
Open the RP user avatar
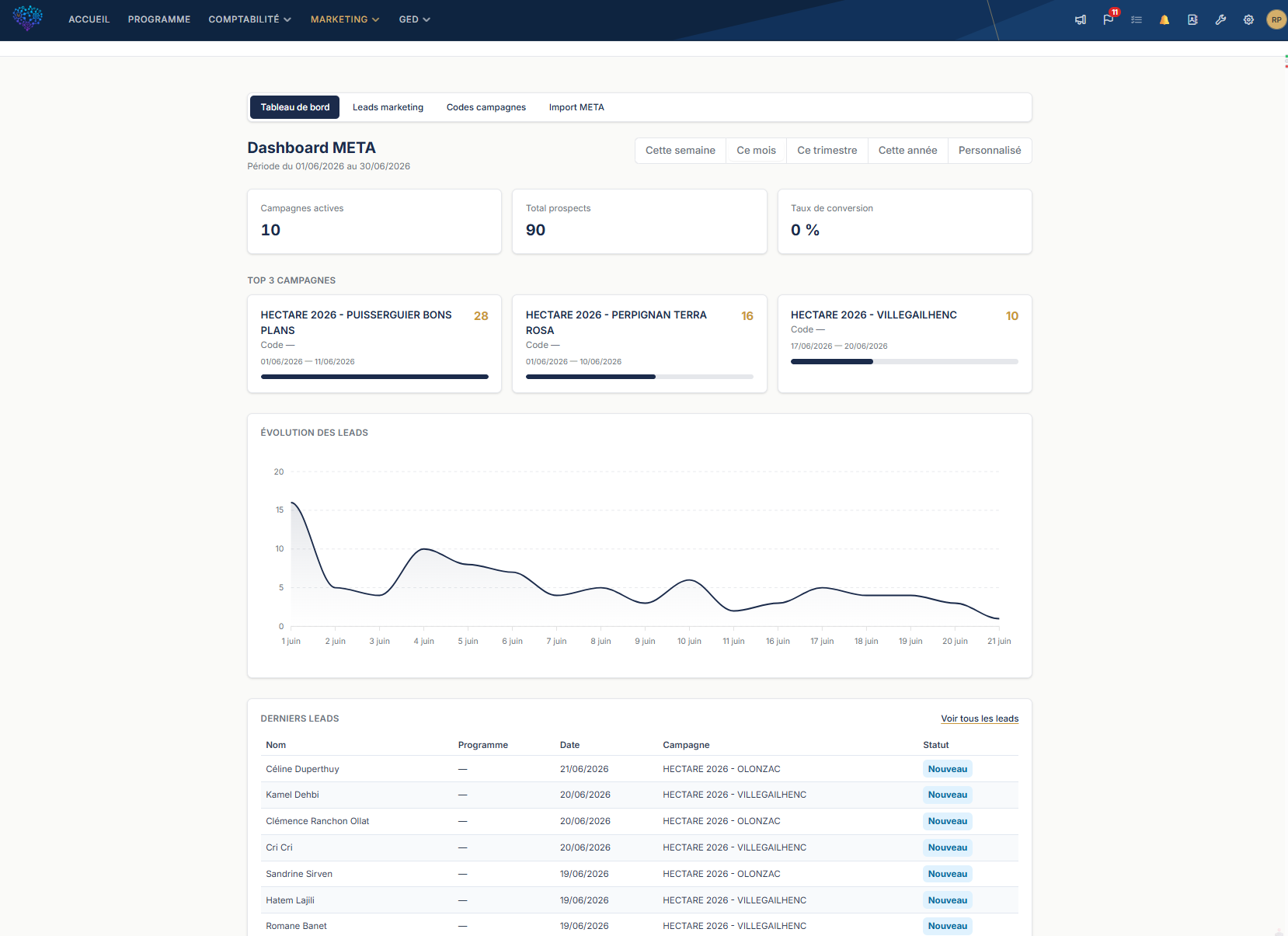coord(1276,19)
